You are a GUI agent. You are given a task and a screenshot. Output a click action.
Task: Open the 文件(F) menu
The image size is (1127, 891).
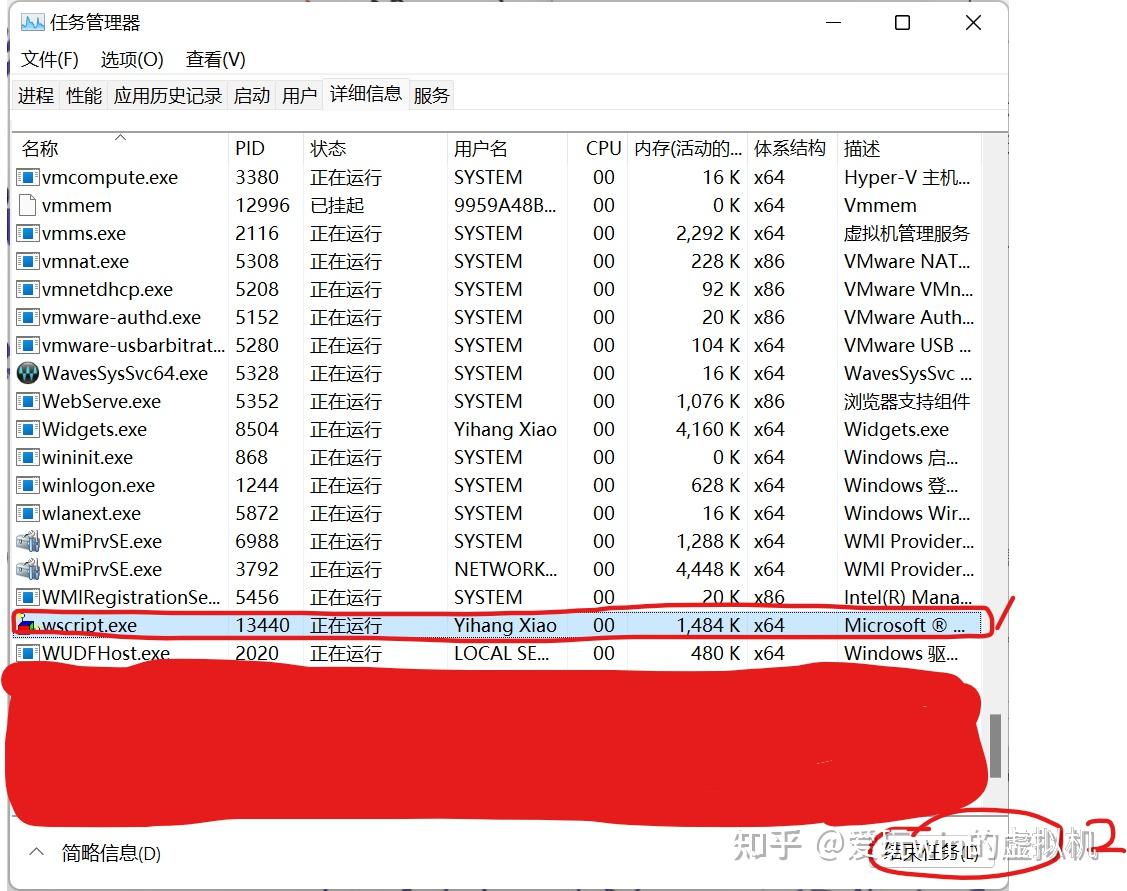pos(50,59)
